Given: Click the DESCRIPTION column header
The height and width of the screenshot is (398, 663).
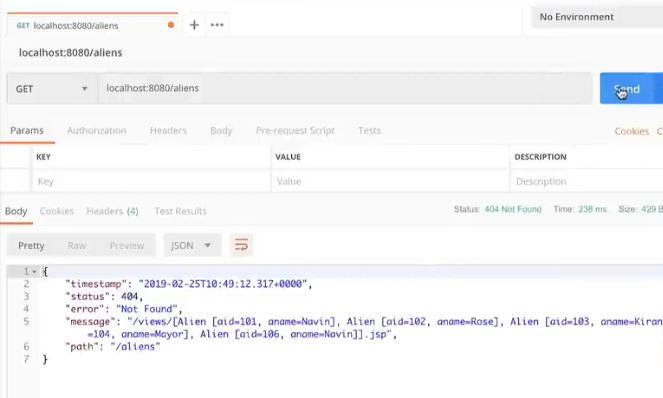Looking at the screenshot, I should (540, 157).
